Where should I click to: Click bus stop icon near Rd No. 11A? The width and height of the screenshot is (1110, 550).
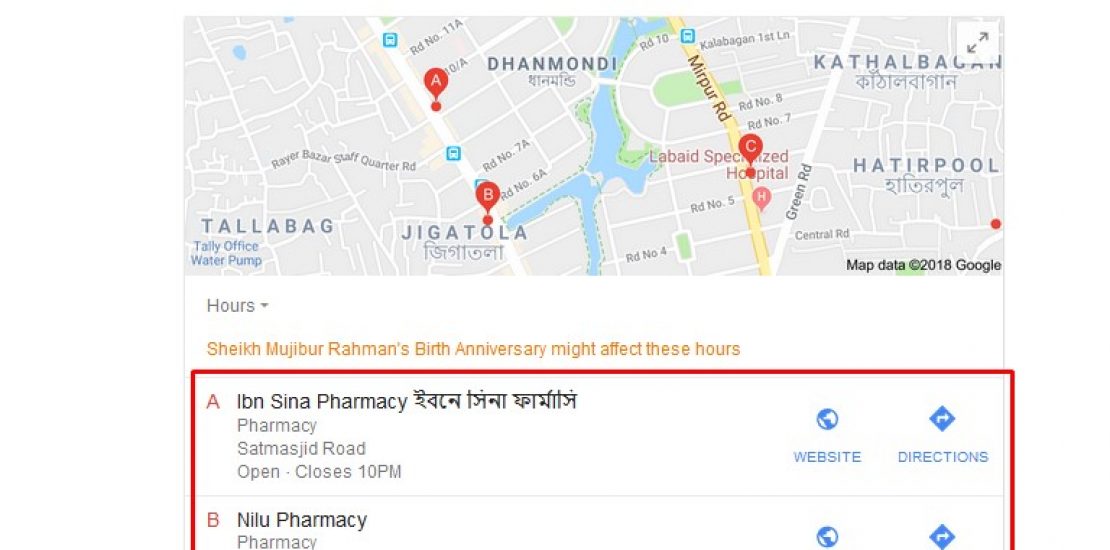pos(389,40)
